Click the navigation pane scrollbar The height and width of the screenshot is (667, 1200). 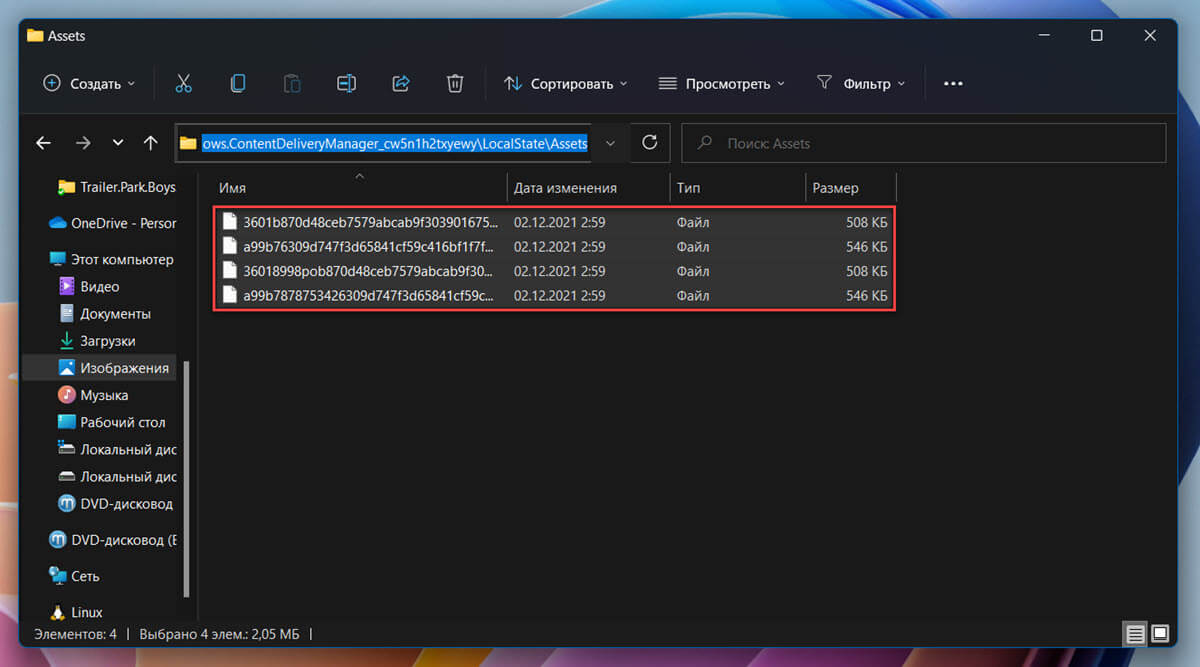(186, 478)
